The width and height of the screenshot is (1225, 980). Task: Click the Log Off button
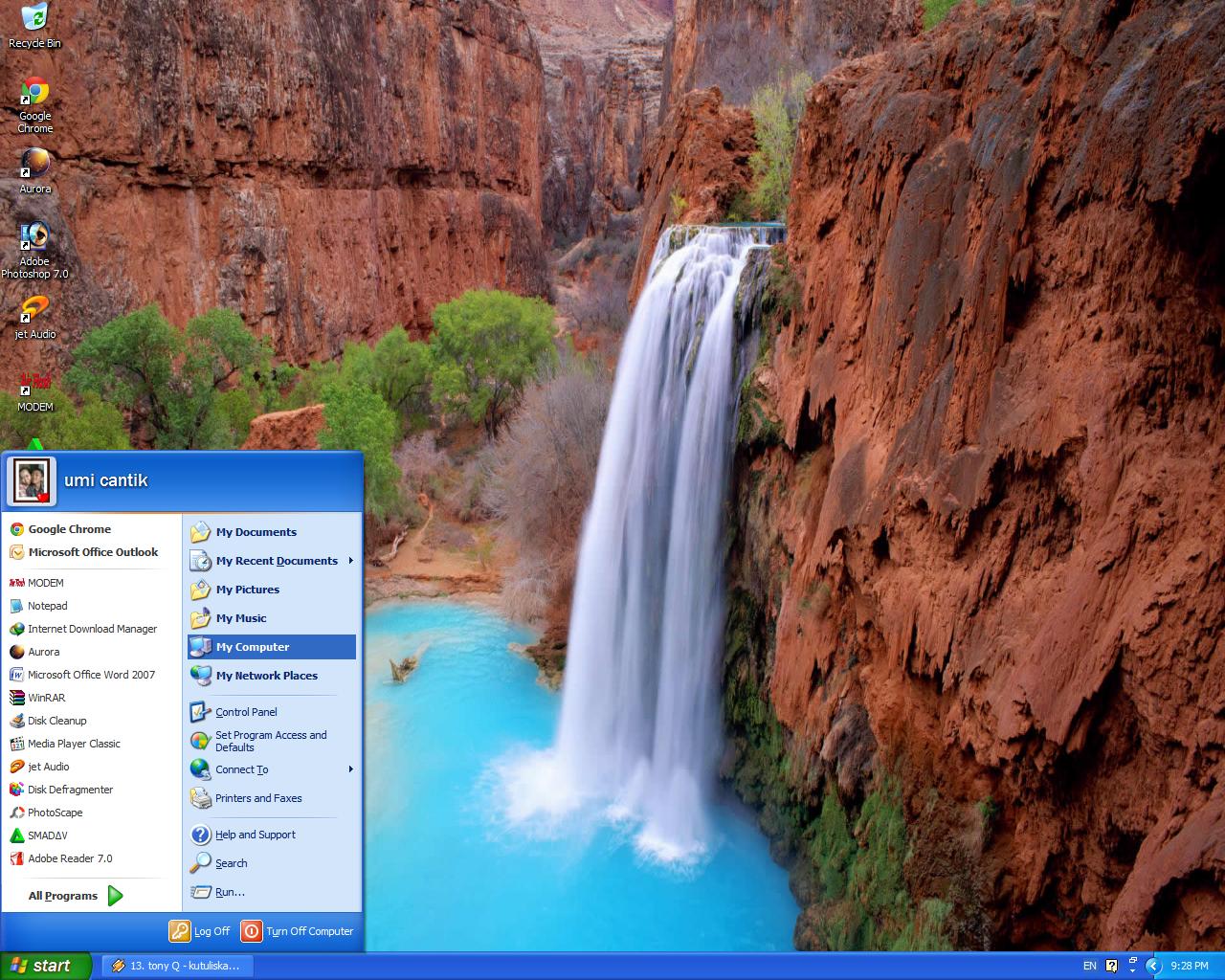pos(200,930)
